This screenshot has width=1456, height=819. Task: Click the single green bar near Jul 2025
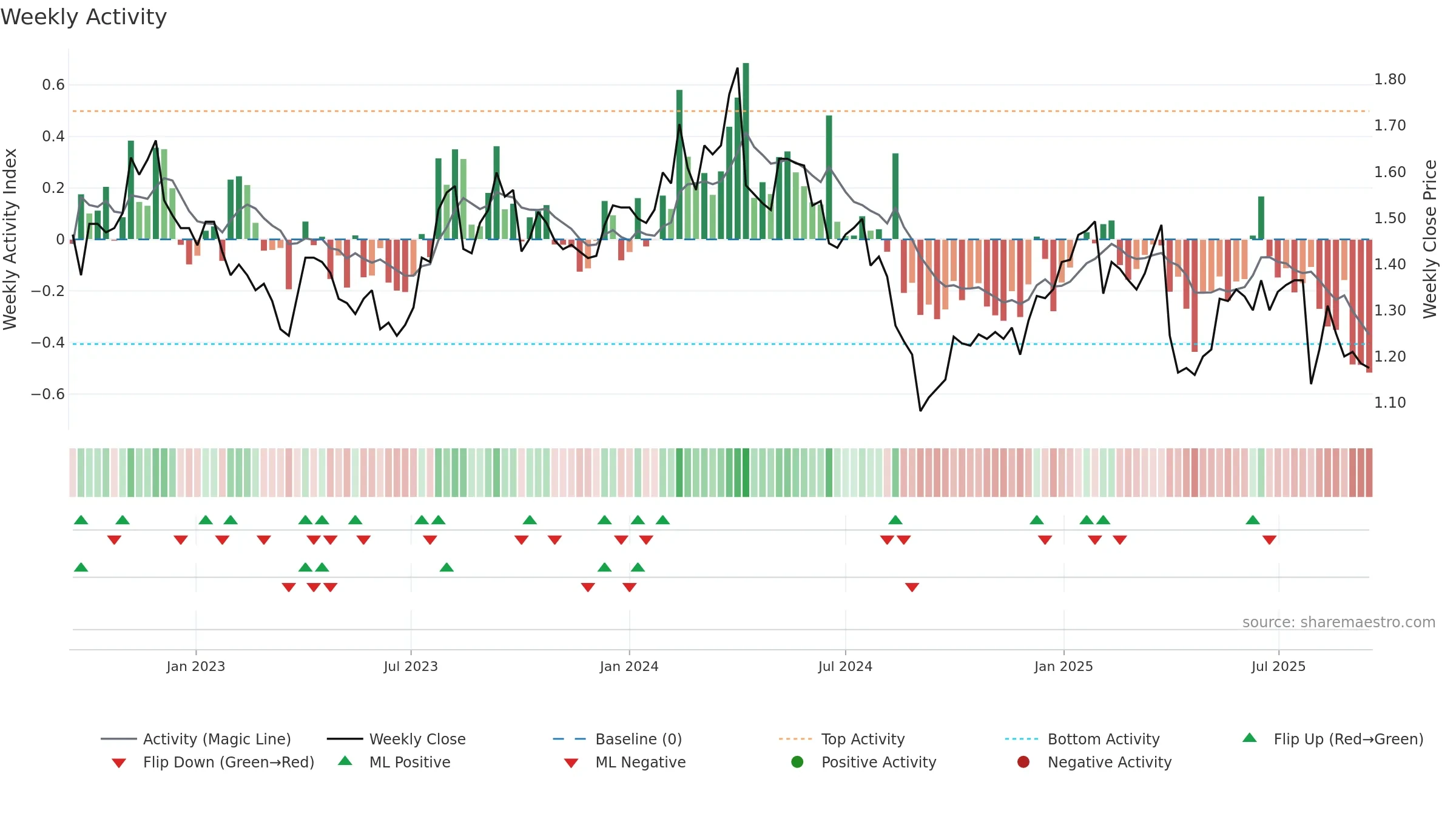(1261, 218)
